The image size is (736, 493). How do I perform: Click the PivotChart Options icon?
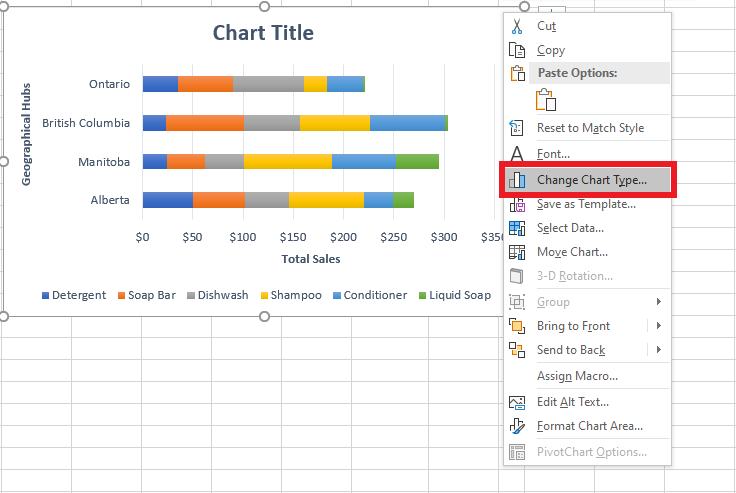click(517, 452)
